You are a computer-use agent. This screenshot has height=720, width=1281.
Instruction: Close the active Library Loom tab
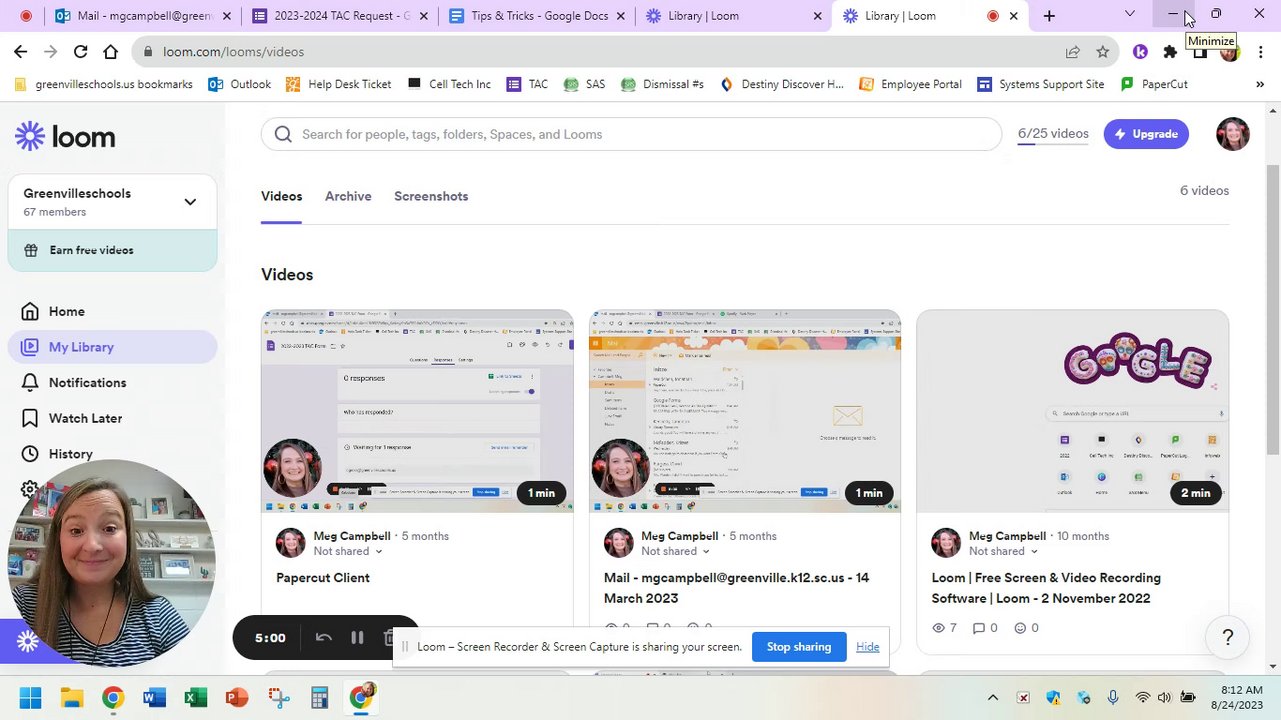[1013, 16]
